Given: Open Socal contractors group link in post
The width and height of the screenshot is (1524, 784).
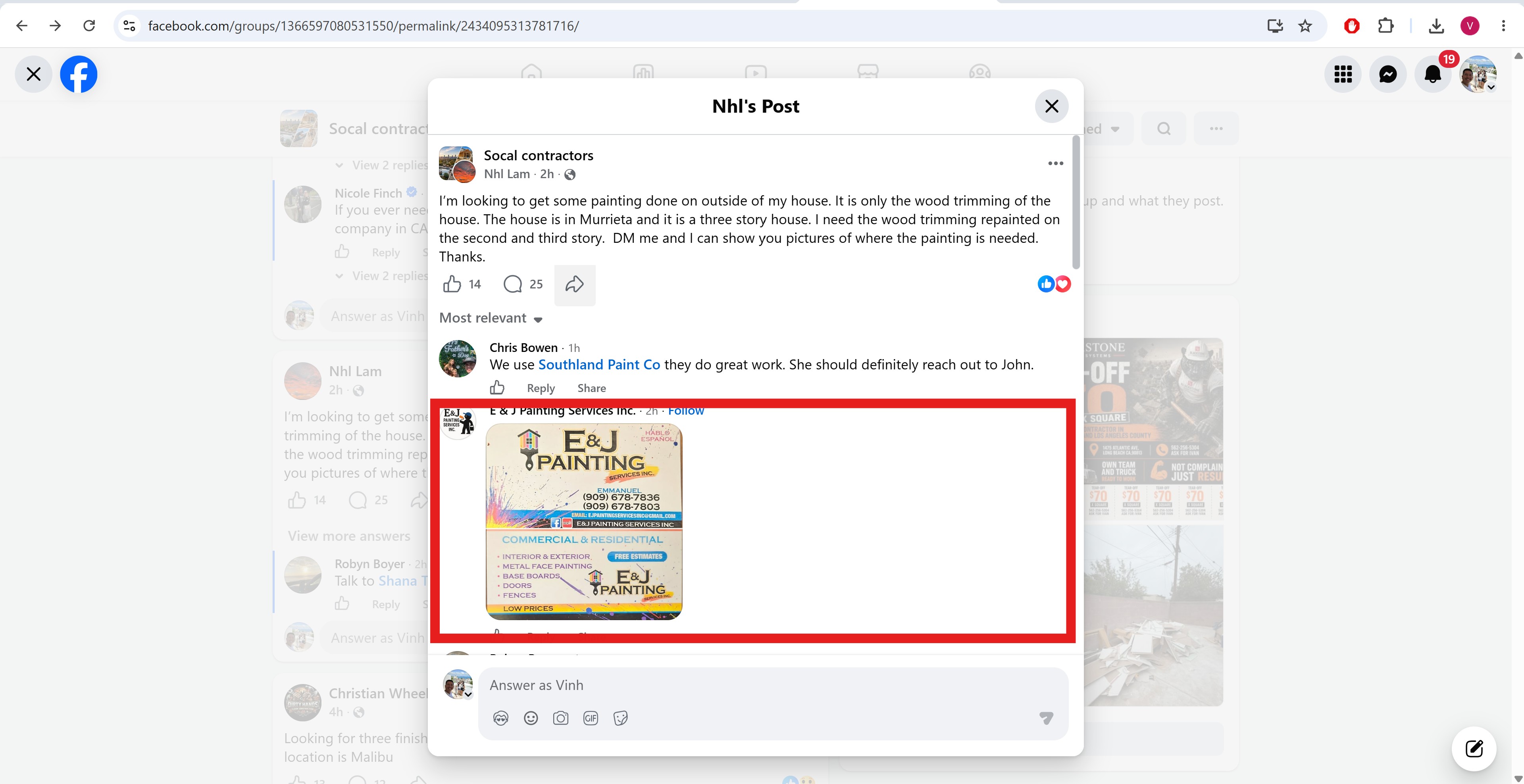Looking at the screenshot, I should (x=539, y=156).
